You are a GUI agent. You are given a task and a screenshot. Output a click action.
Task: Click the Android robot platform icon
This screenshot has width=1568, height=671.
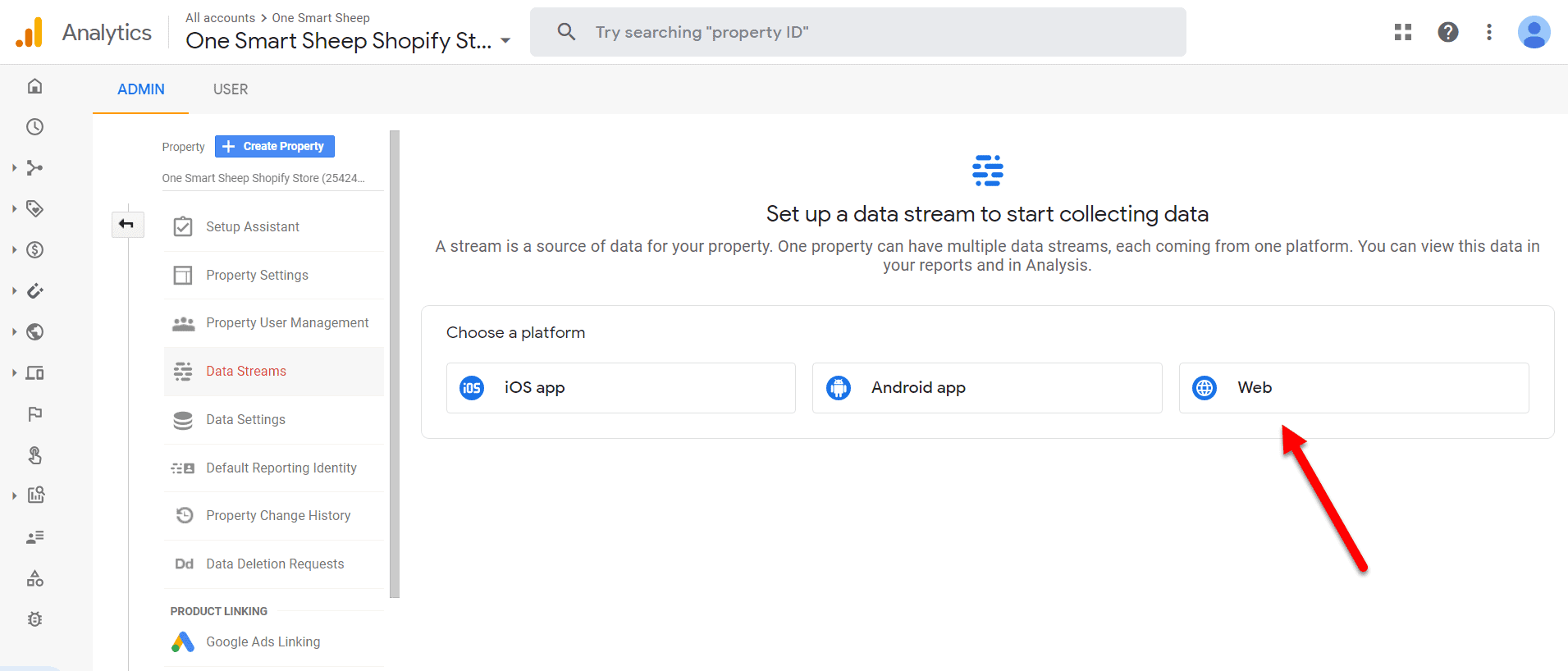pos(839,388)
